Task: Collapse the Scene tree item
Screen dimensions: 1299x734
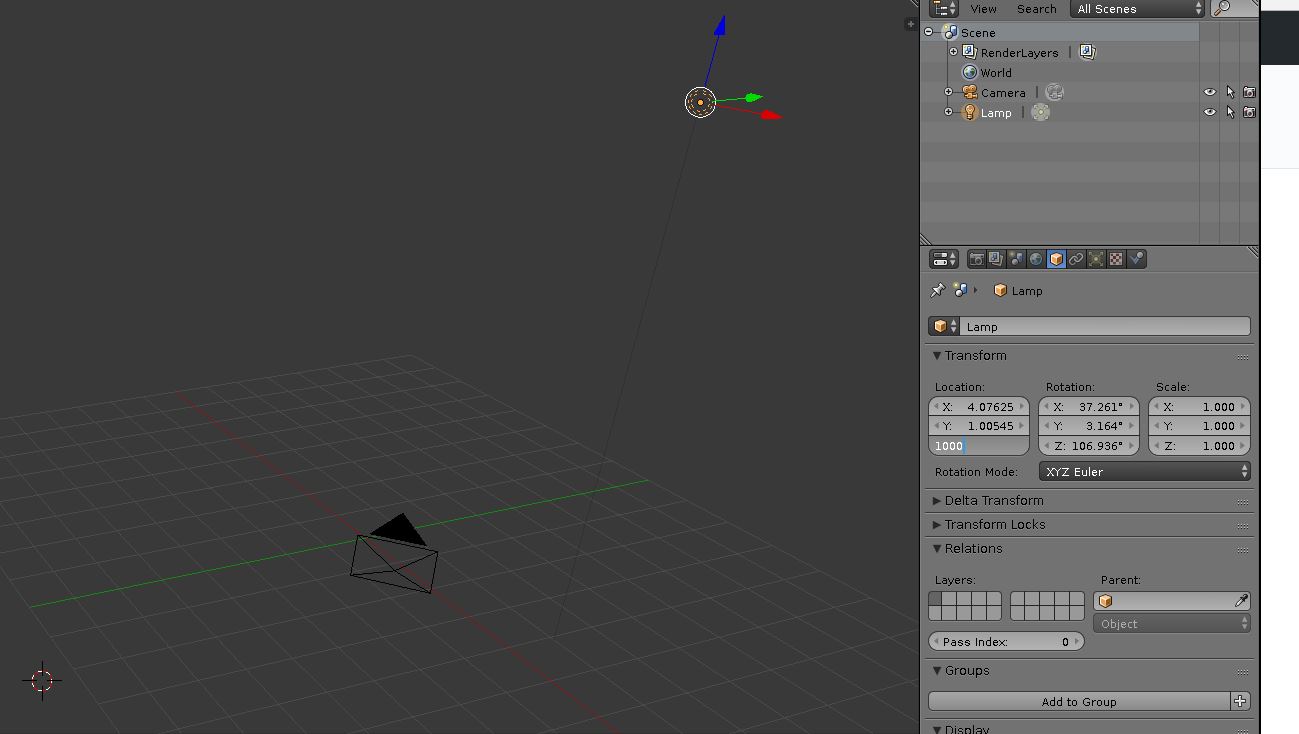Action: coord(929,32)
